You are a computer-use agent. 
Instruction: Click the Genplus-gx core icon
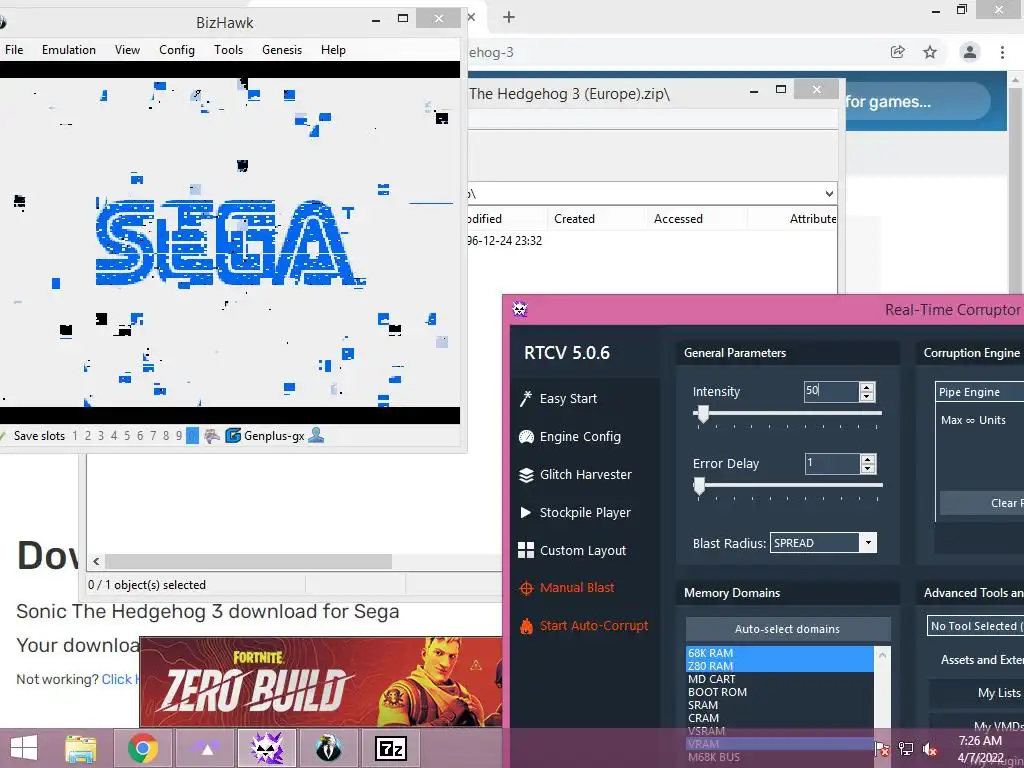(x=232, y=436)
